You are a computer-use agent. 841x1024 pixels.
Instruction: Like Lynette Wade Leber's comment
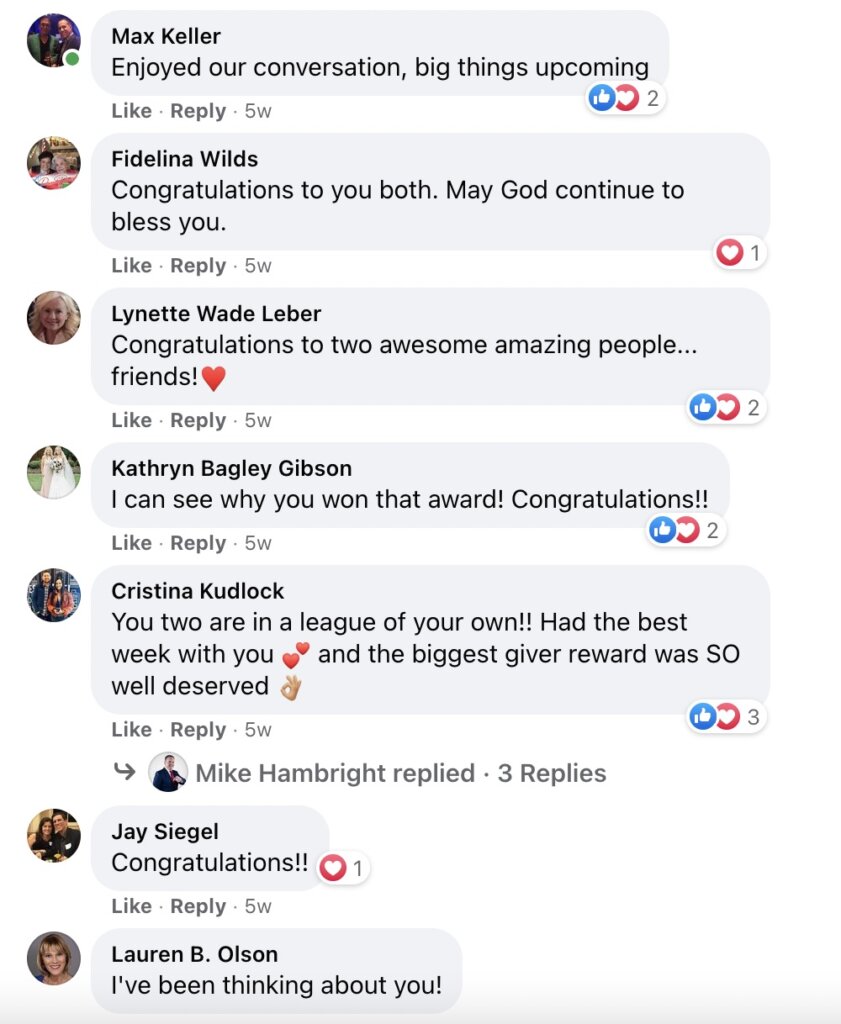pyautogui.click(x=131, y=421)
